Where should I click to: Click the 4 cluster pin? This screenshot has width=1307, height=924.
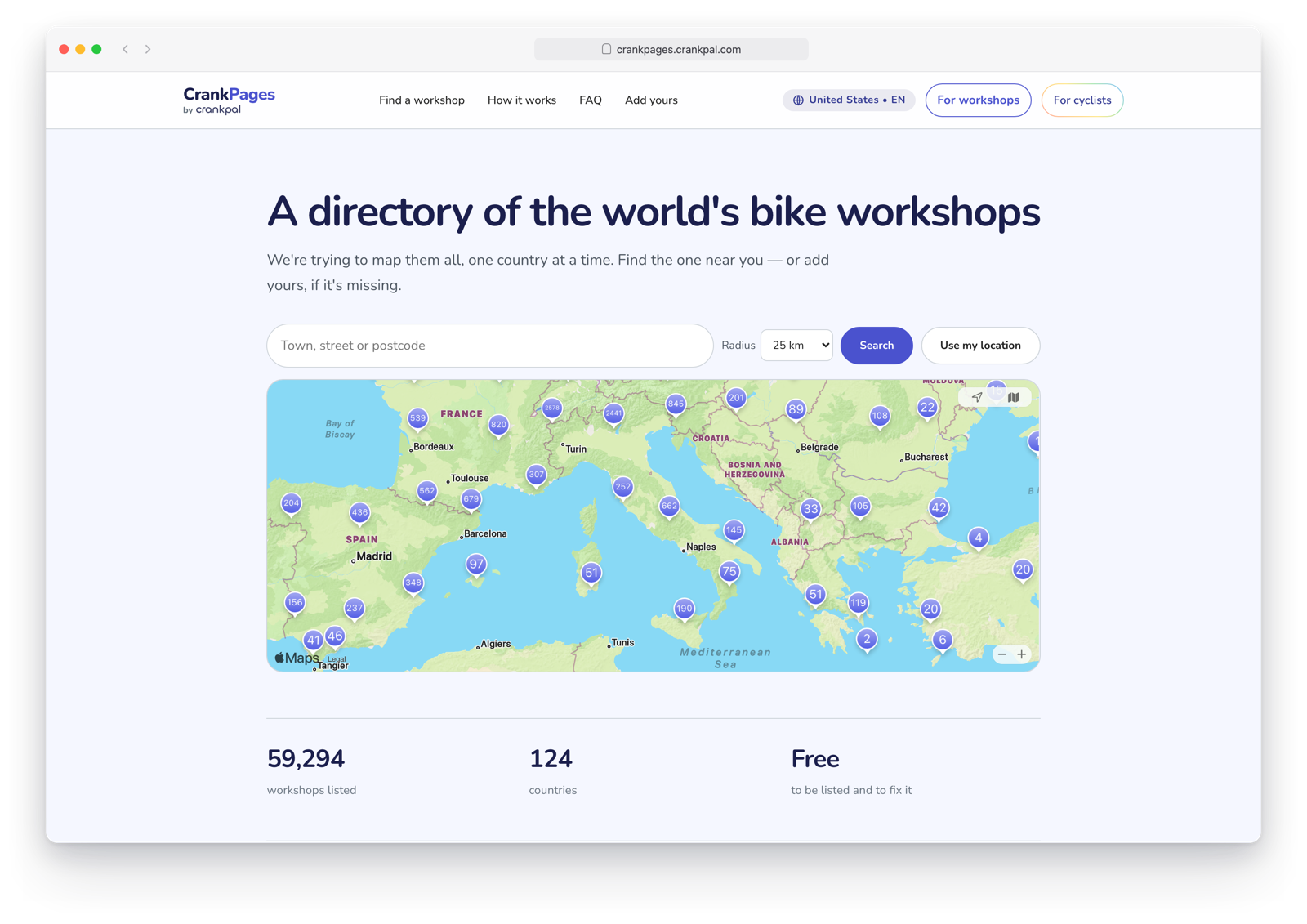point(978,538)
